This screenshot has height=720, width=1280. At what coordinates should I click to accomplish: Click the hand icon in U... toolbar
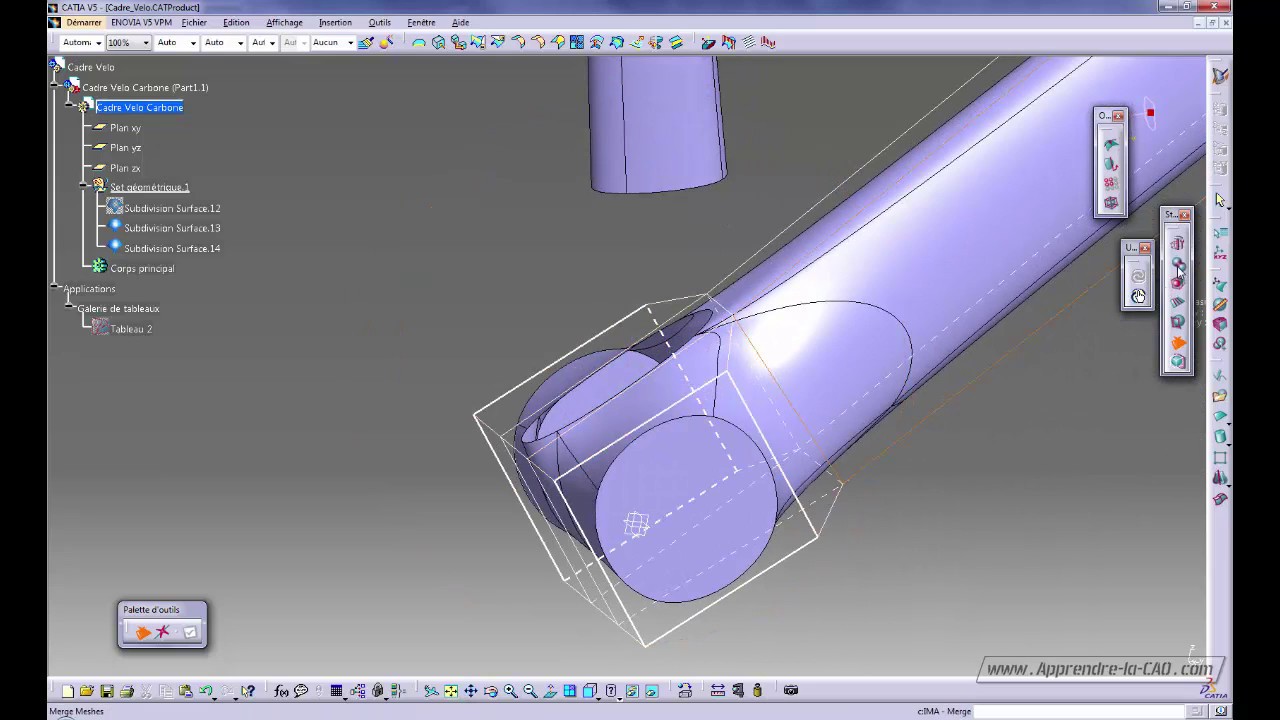(1138, 296)
